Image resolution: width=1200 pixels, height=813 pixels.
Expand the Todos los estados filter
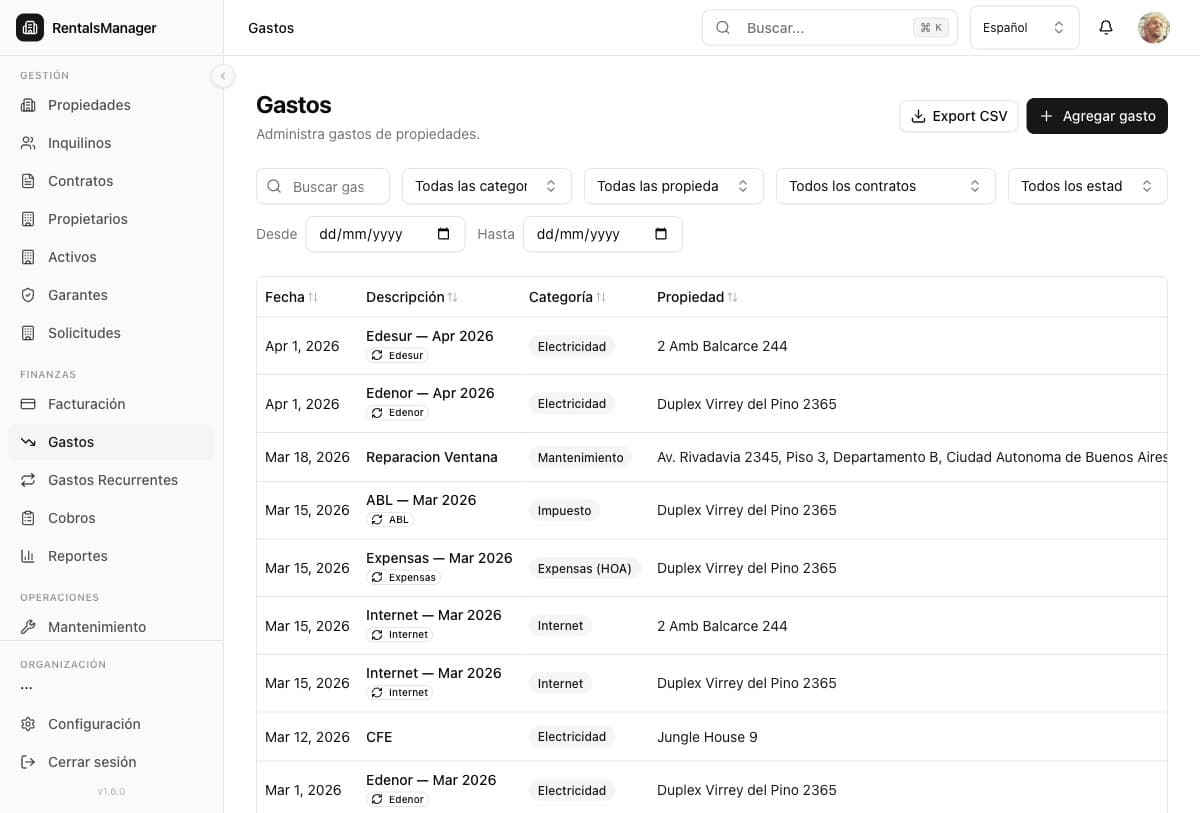coord(1087,186)
